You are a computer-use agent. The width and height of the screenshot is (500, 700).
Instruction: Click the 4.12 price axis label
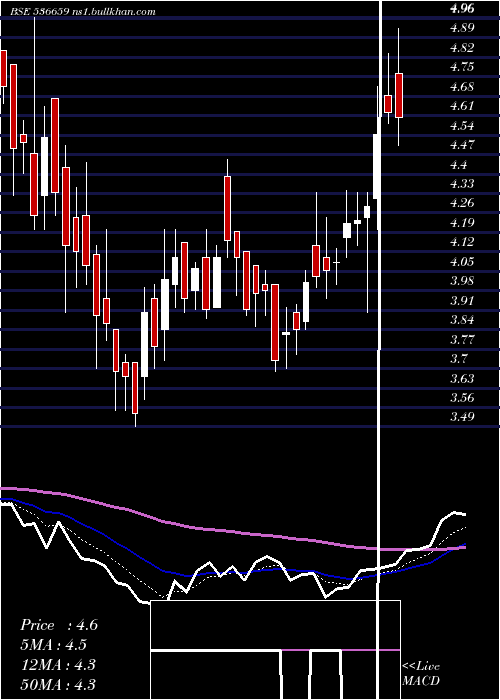point(462,242)
